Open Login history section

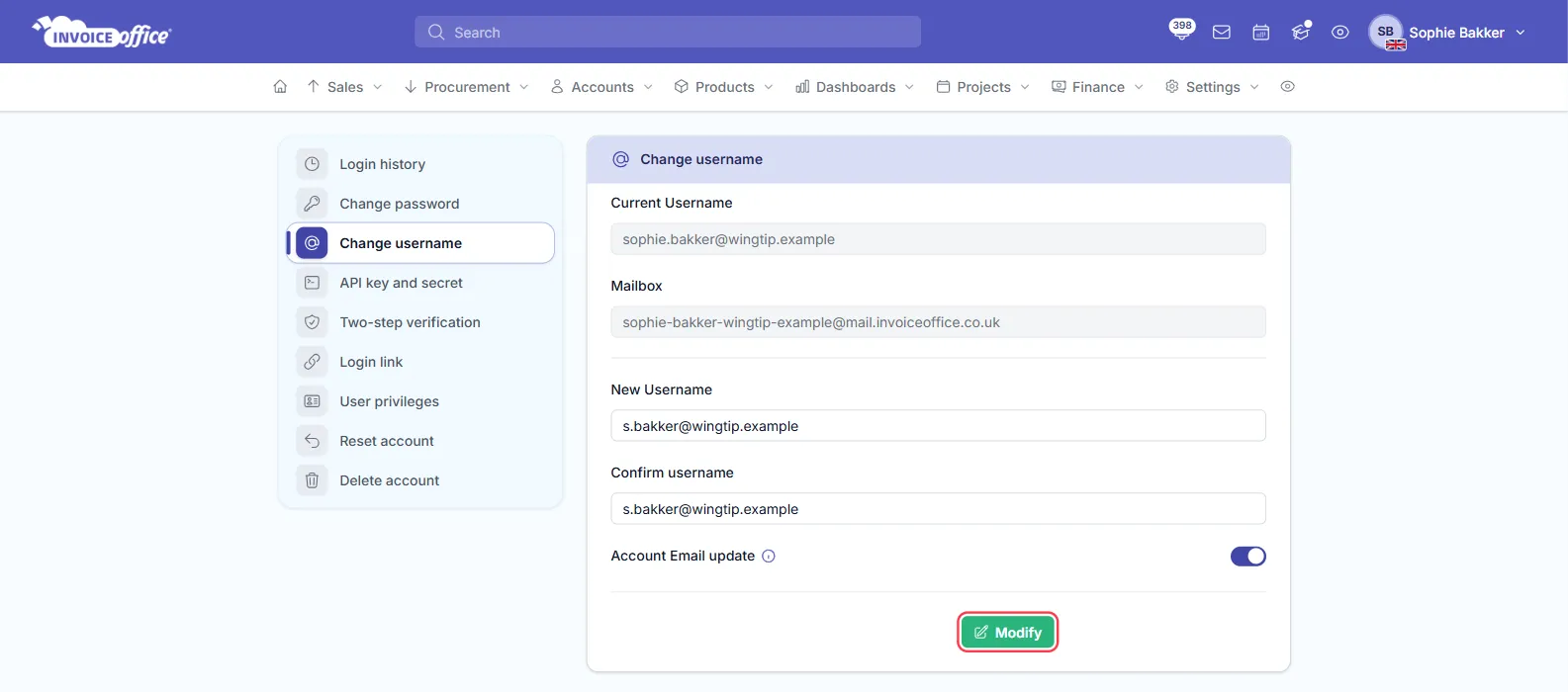point(420,164)
